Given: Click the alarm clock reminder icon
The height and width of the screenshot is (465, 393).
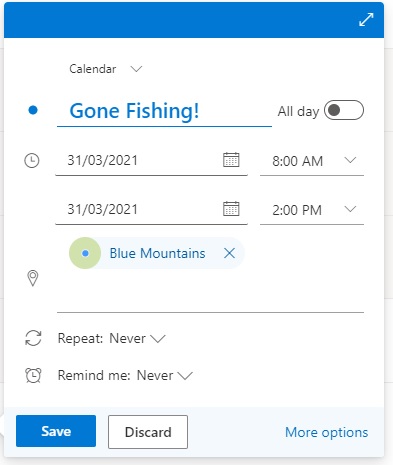Looking at the screenshot, I should [x=33, y=375].
